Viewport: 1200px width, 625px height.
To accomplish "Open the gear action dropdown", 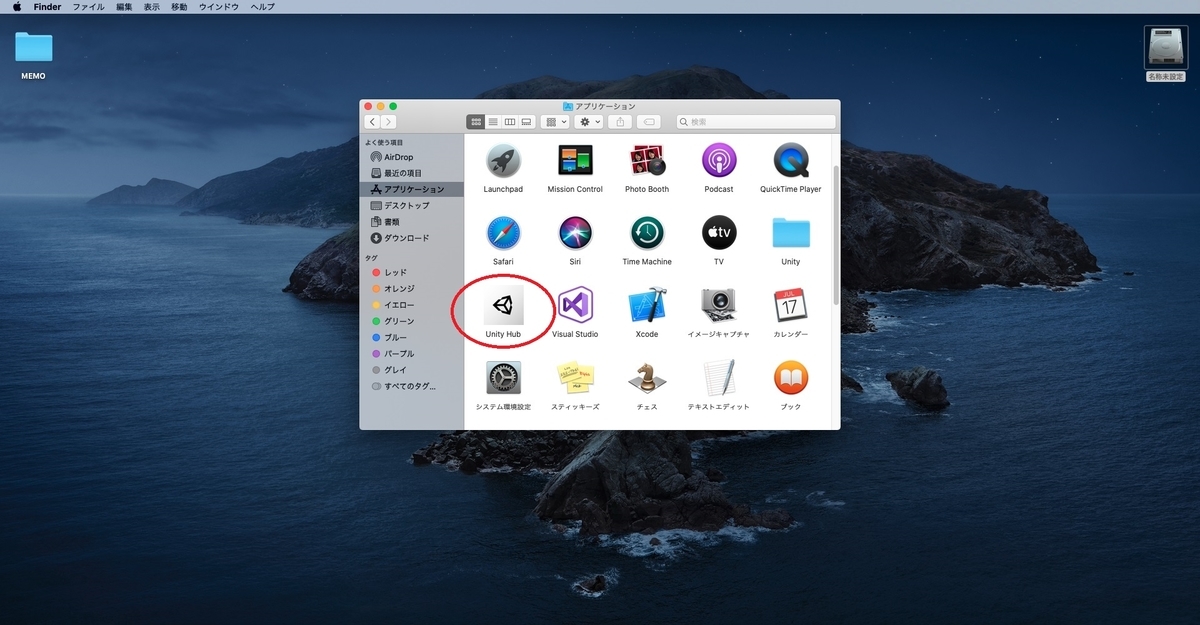I will click(589, 122).
